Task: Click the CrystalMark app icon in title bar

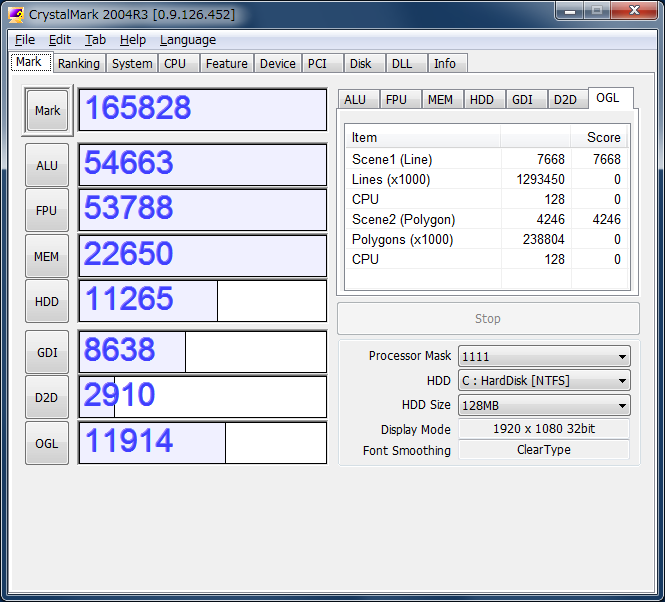Action: (x=17, y=14)
